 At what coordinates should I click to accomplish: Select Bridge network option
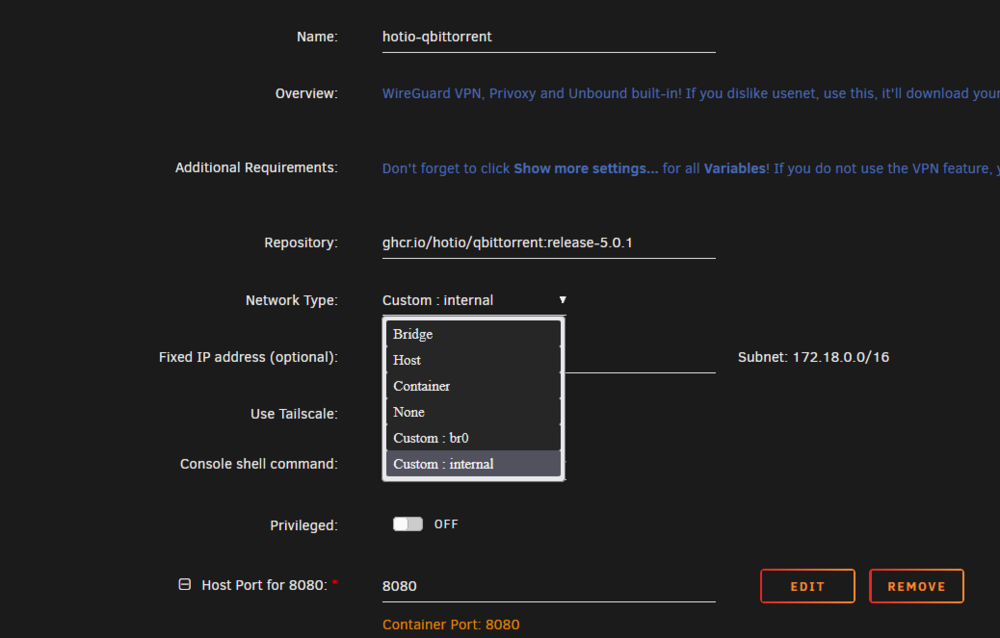coord(473,334)
